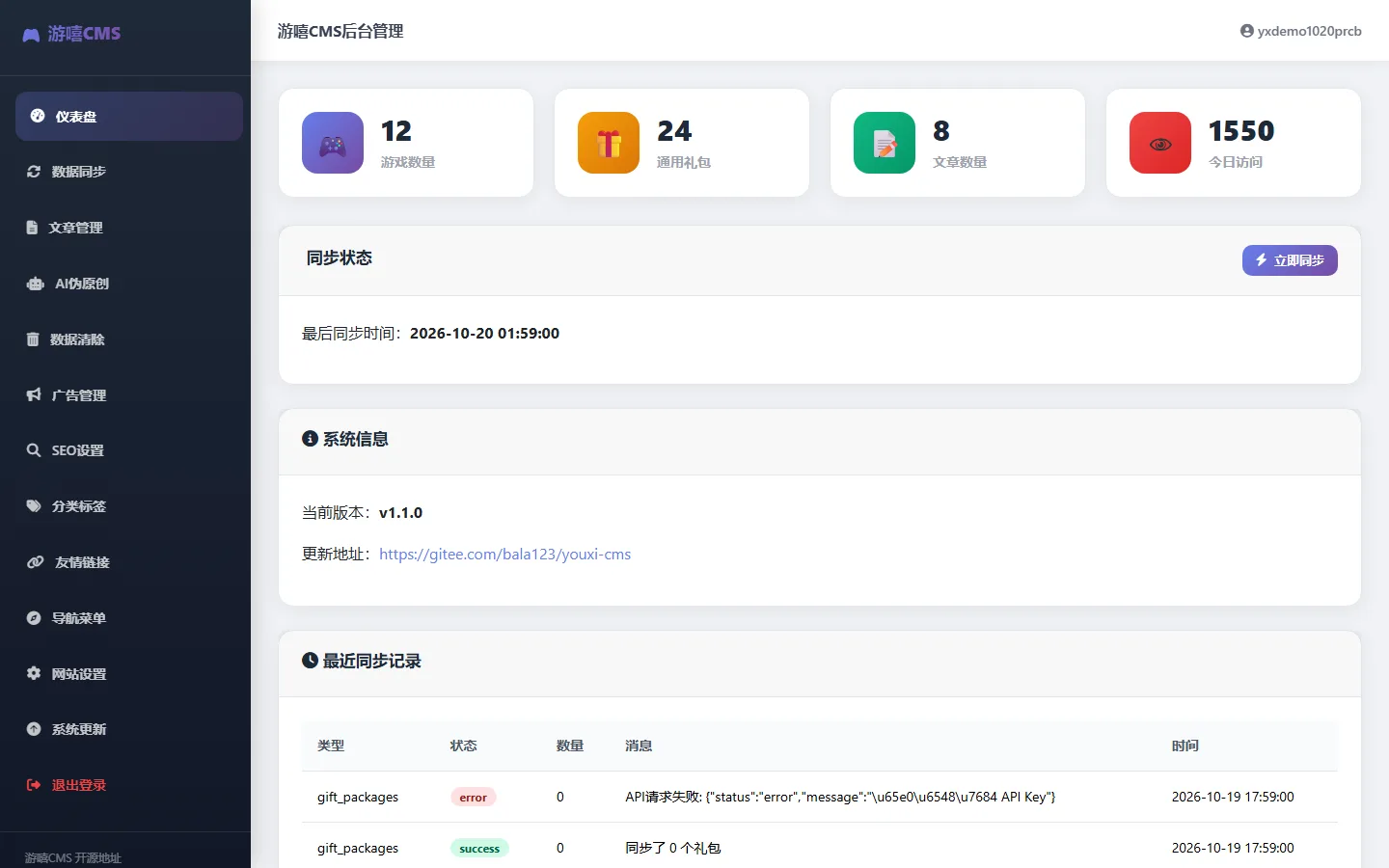The image size is (1389, 868).
Task: Click the red eye icon for 今日访问
Action: [x=1160, y=143]
